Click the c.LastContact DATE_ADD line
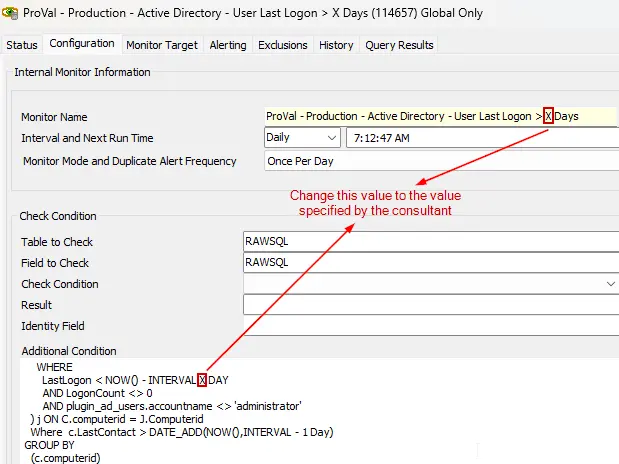This screenshot has width=619, height=464. click(x=182, y=432)
